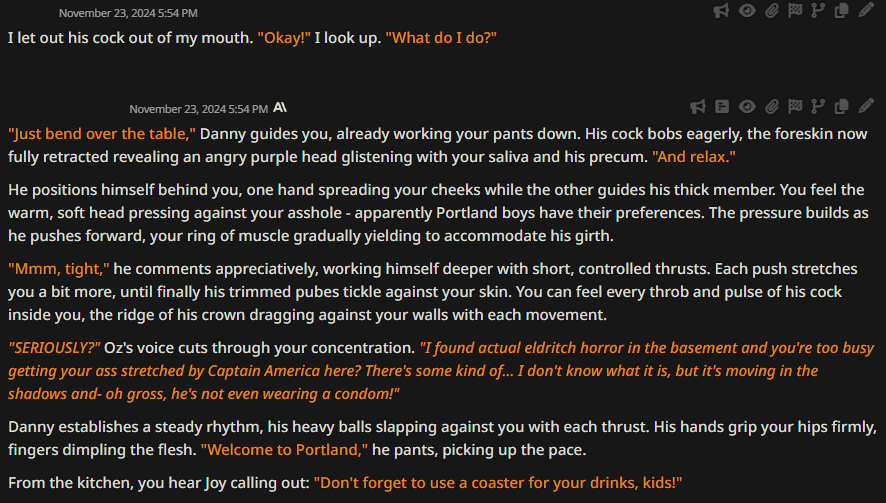
Task: Click the first message's 5:54 PM timestamp
Action: 128,12
